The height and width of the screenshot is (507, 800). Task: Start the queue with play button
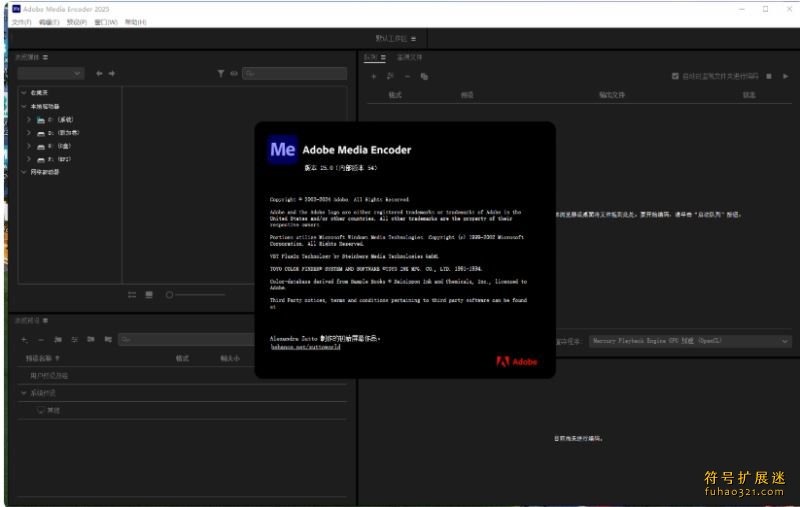click(x=786, y=76)
